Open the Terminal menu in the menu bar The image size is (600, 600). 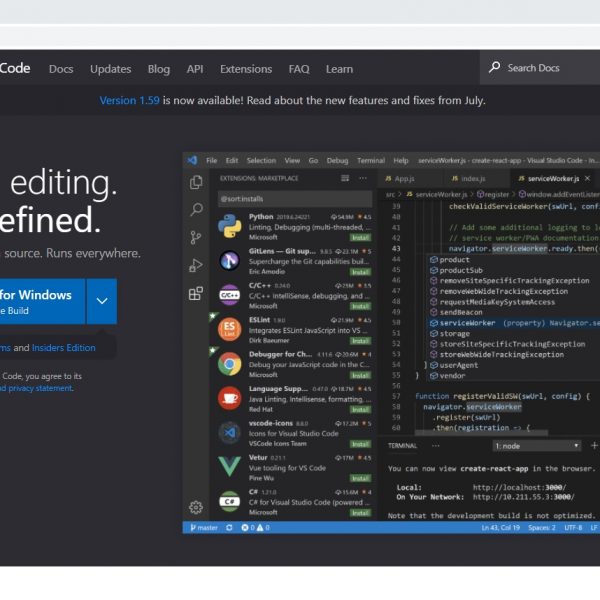370,160
